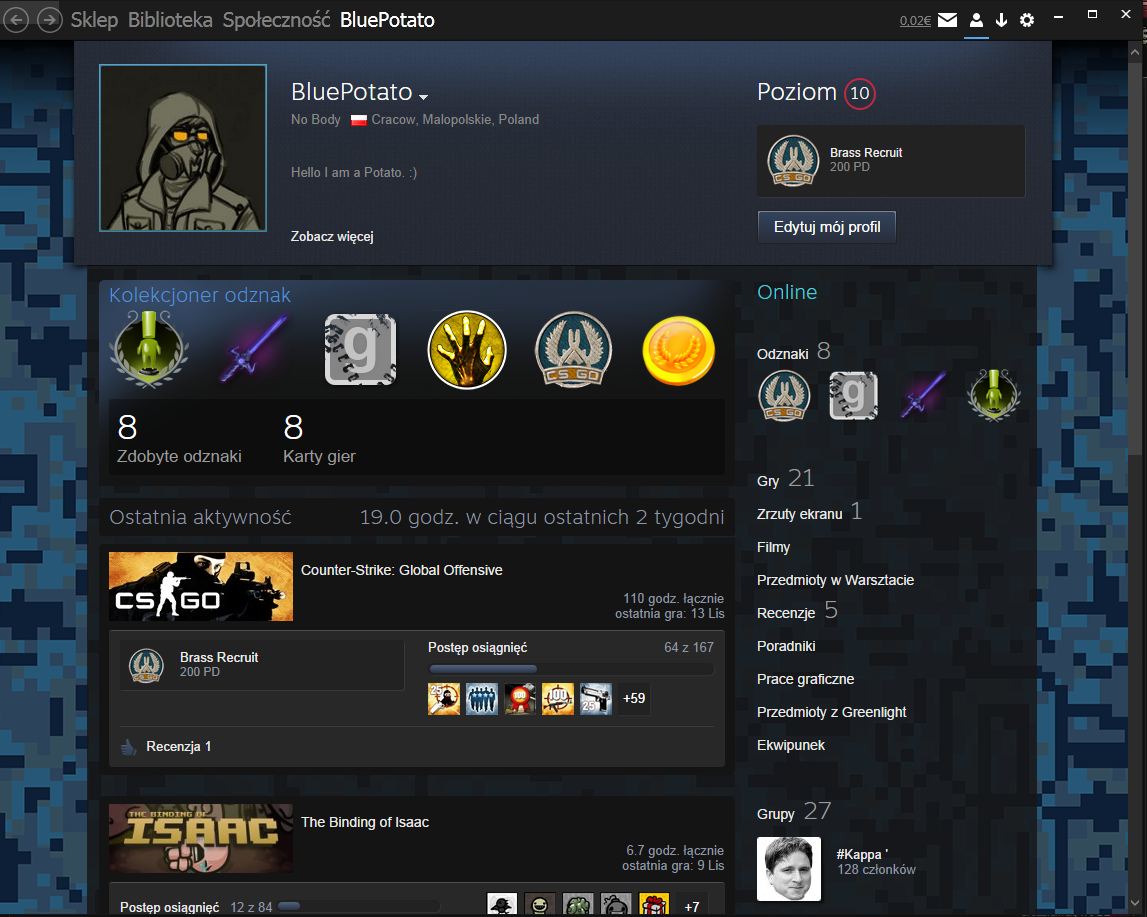Expand the BluePotato username dropdown arrow
The image size is (1147, 917).
click(x=424, y=97)
